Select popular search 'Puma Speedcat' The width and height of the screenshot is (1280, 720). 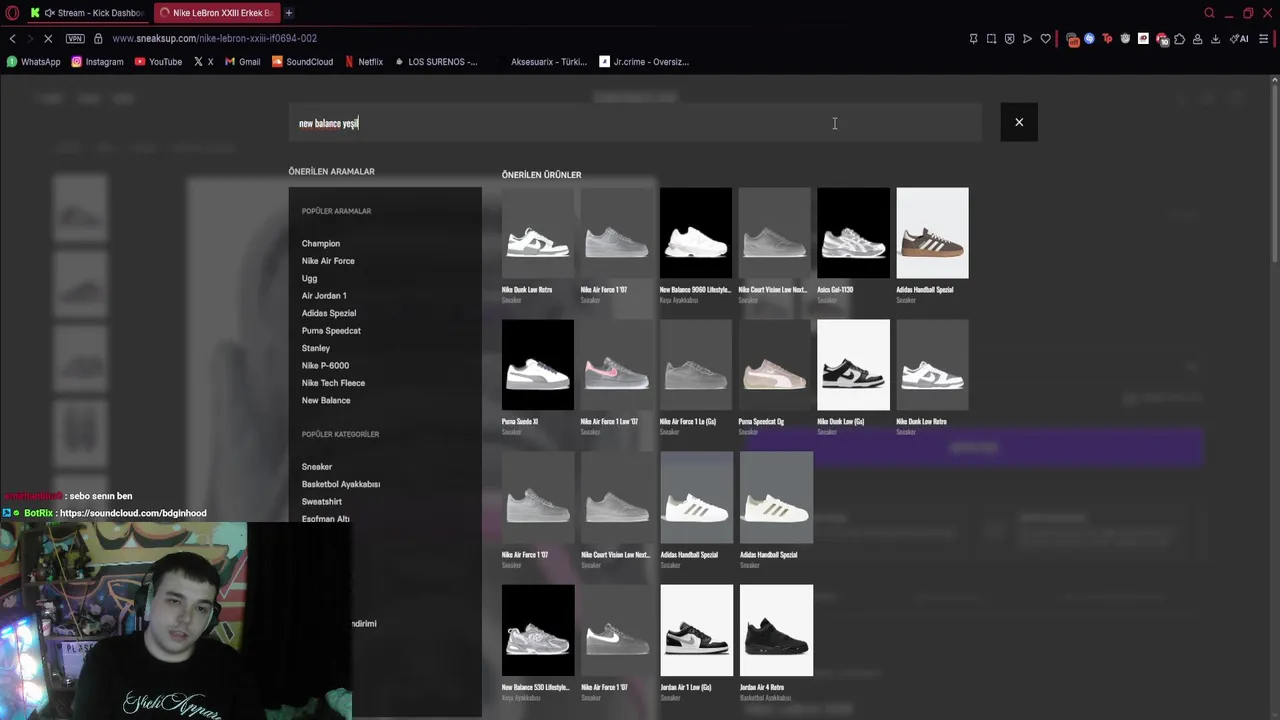point(331,331)
